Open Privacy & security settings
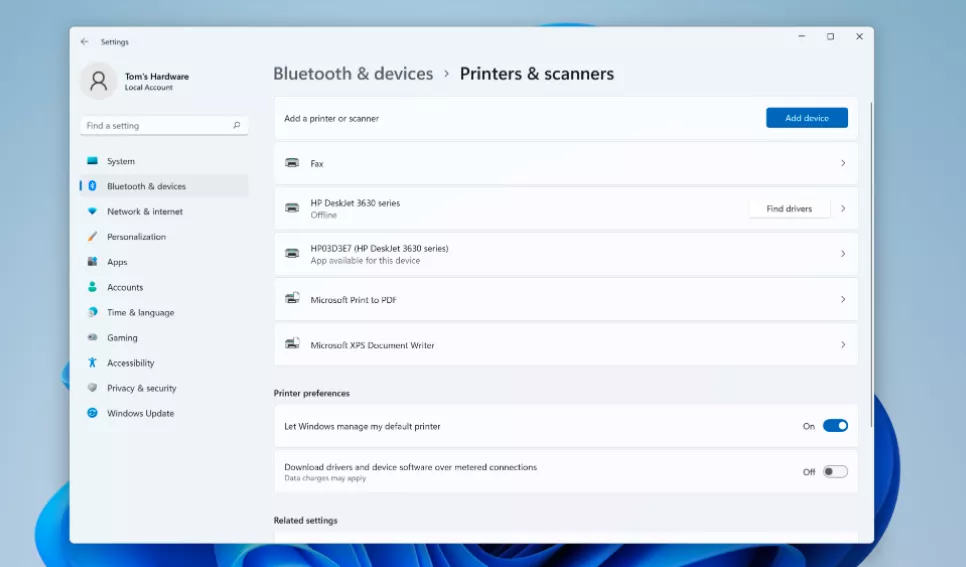966x567 pixels. point(164,388)
